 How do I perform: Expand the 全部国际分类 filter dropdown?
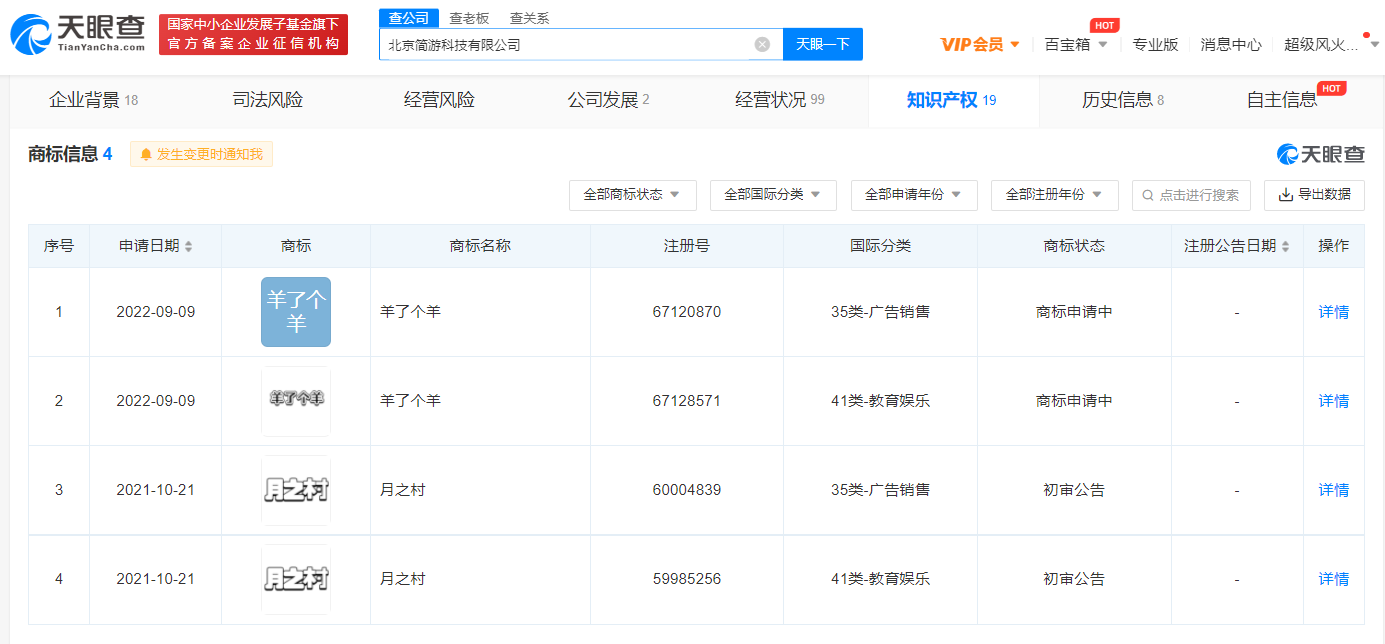(773, 195)
